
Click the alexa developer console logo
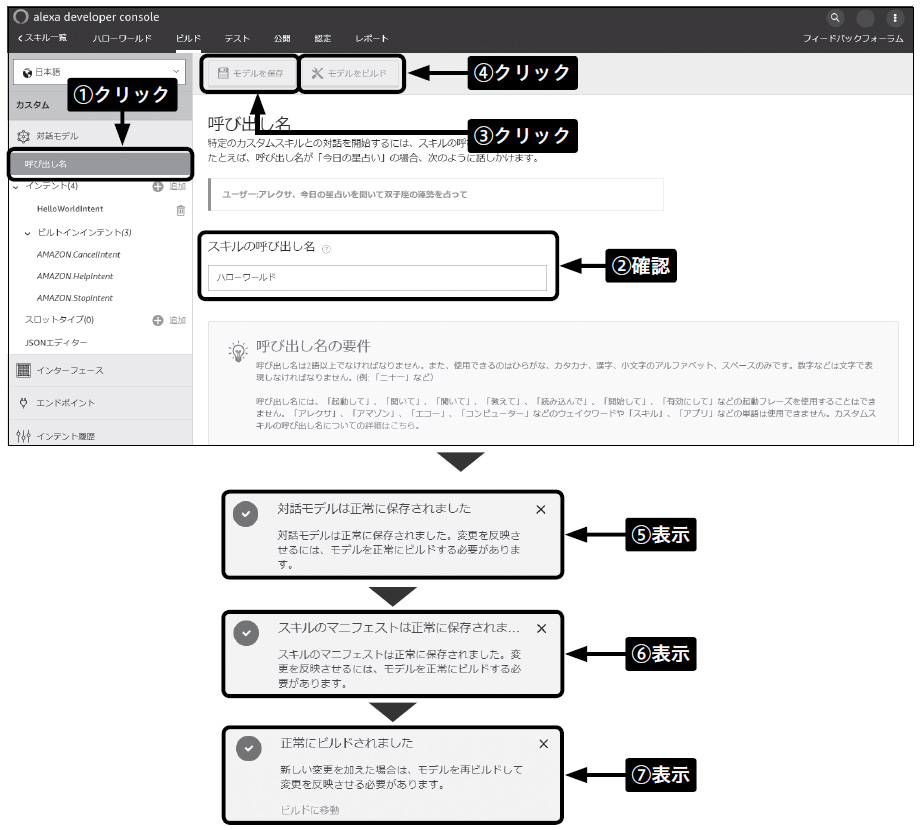(x=21, y=16)
